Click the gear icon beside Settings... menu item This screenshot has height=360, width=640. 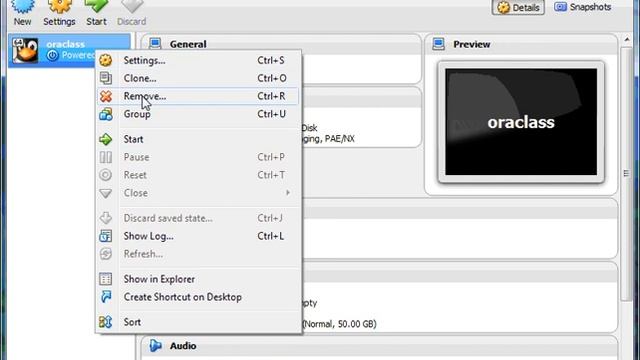coord(106,60)
